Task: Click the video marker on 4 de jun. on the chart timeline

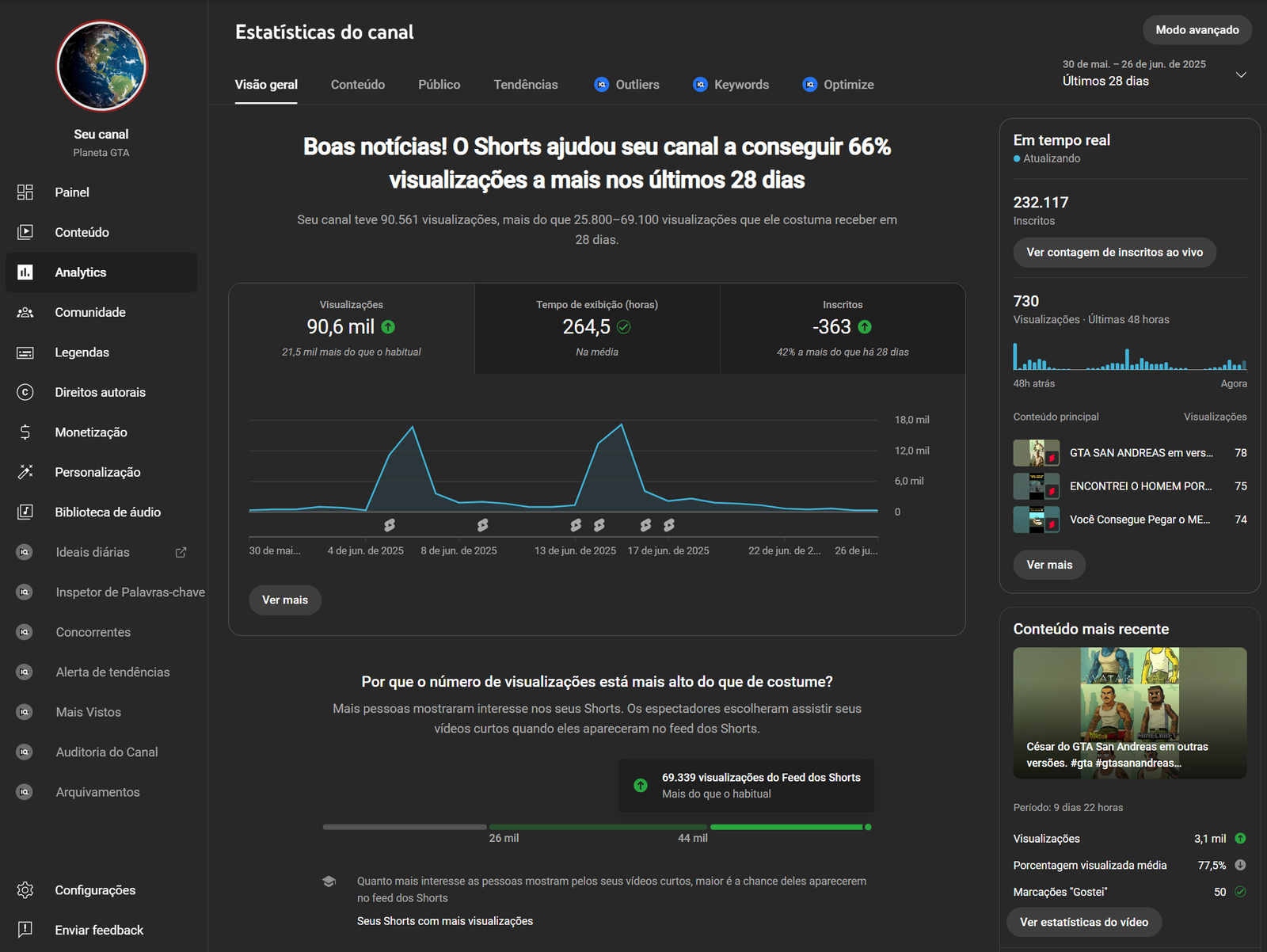Action: tap(390, 525)
